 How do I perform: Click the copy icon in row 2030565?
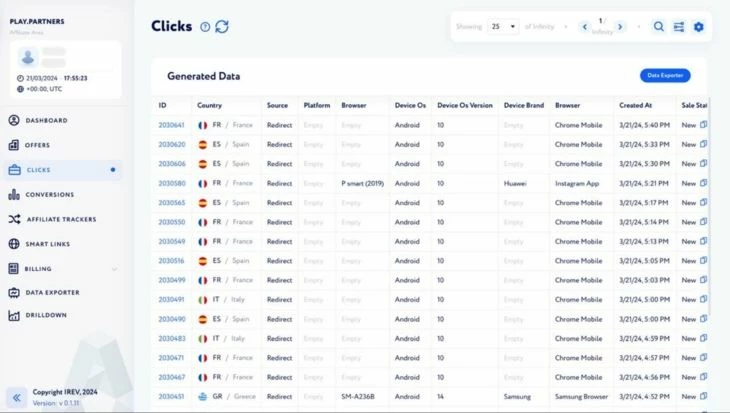703,203
